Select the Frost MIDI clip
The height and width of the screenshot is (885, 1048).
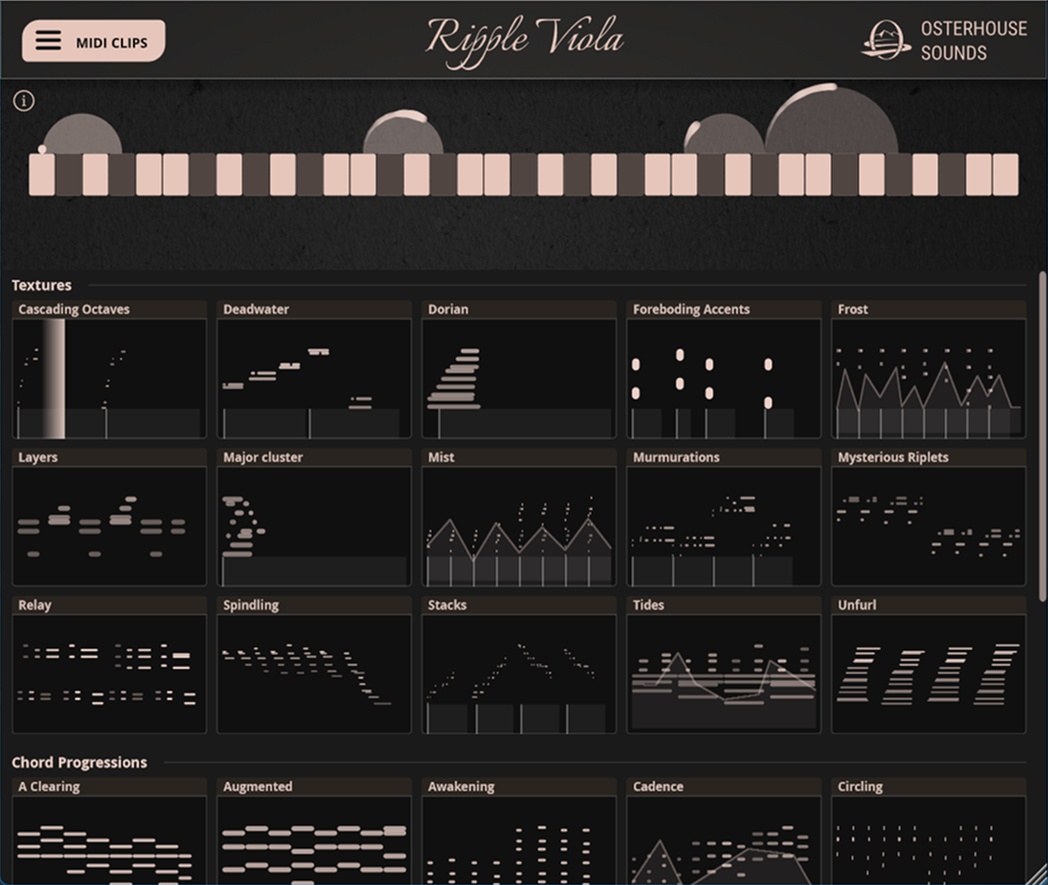coord(929,370)
